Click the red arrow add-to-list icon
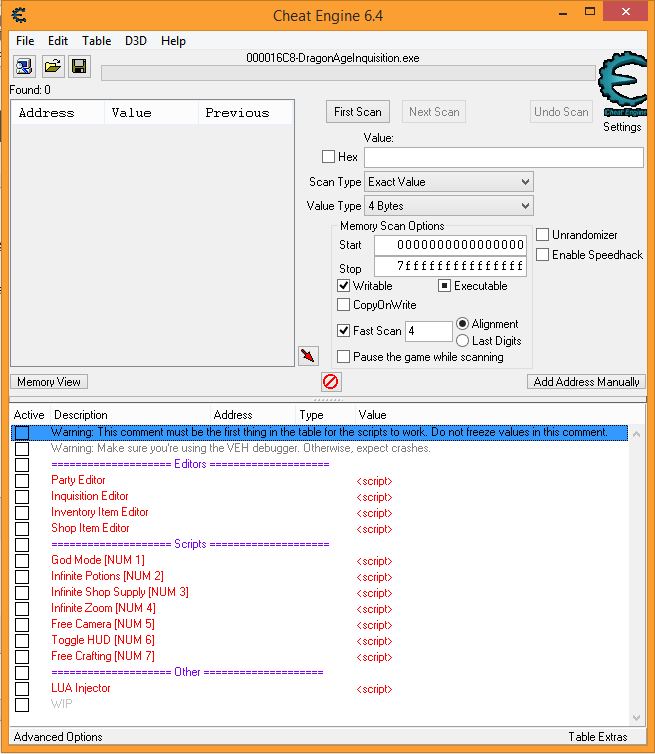Screen dimensions: 655x754 click(x=308, y=356)
